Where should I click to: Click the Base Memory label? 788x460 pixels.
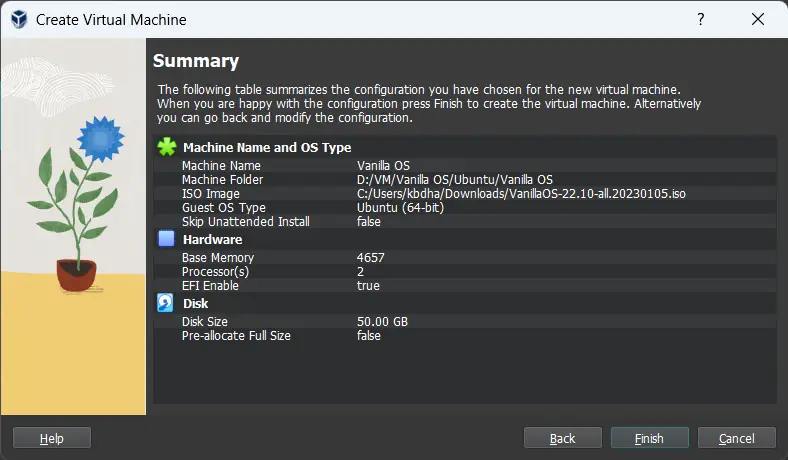218,257
